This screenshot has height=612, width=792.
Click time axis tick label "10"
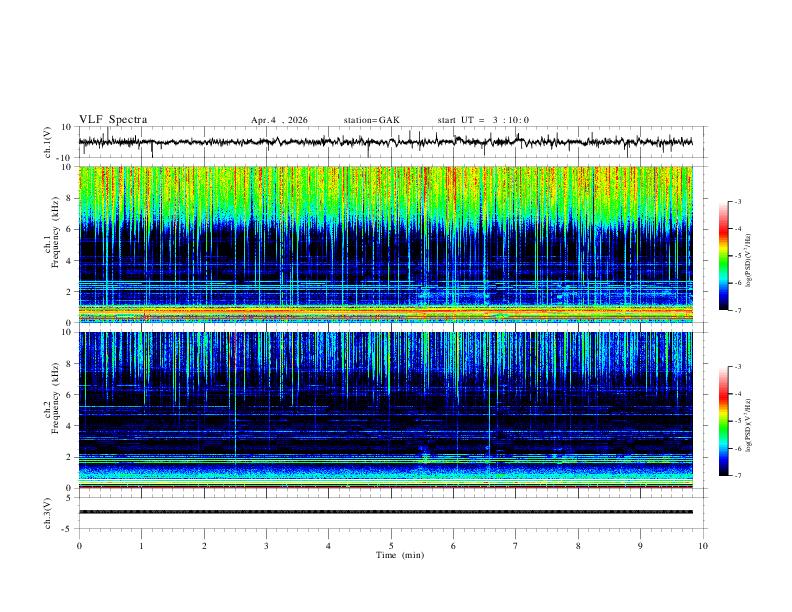[x=703, y=546]
